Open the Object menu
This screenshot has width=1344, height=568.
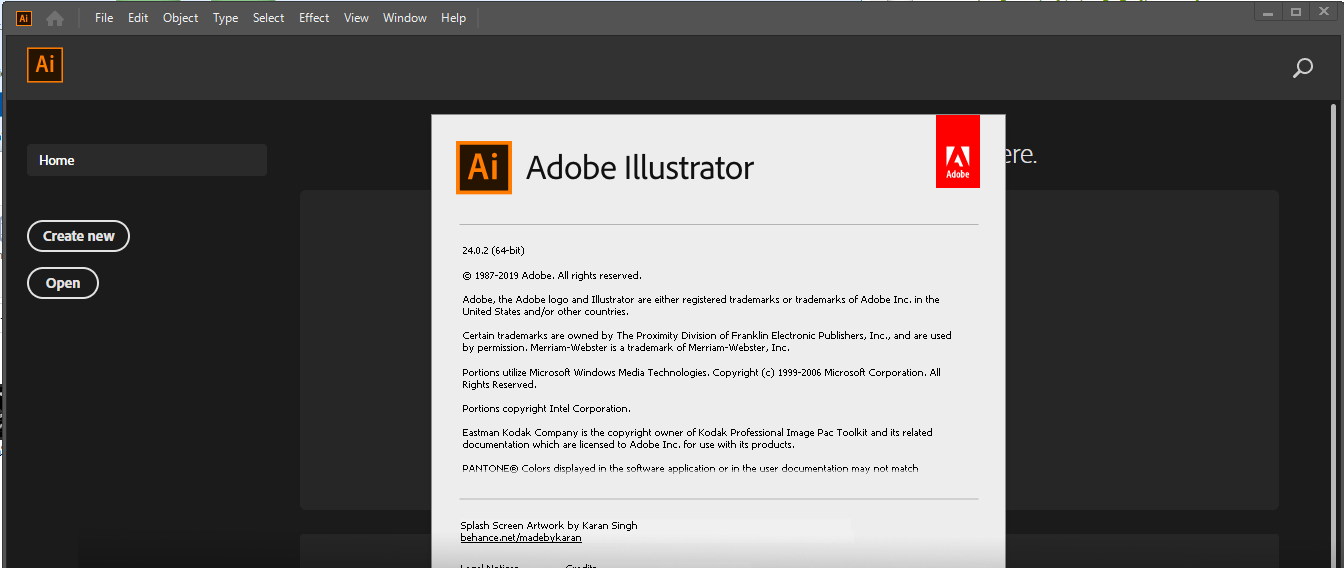pos(181,18)
